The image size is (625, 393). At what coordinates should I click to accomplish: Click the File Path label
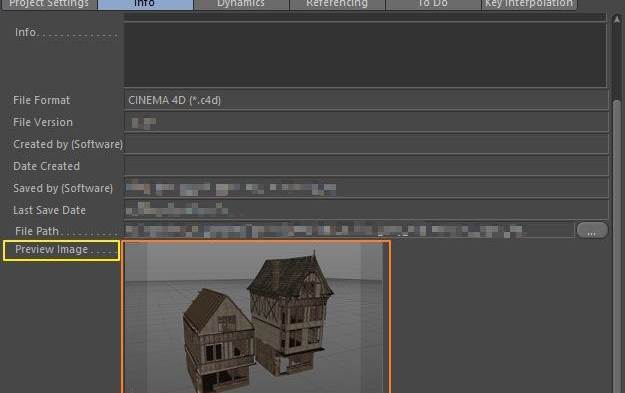click(x=37, y=231)
